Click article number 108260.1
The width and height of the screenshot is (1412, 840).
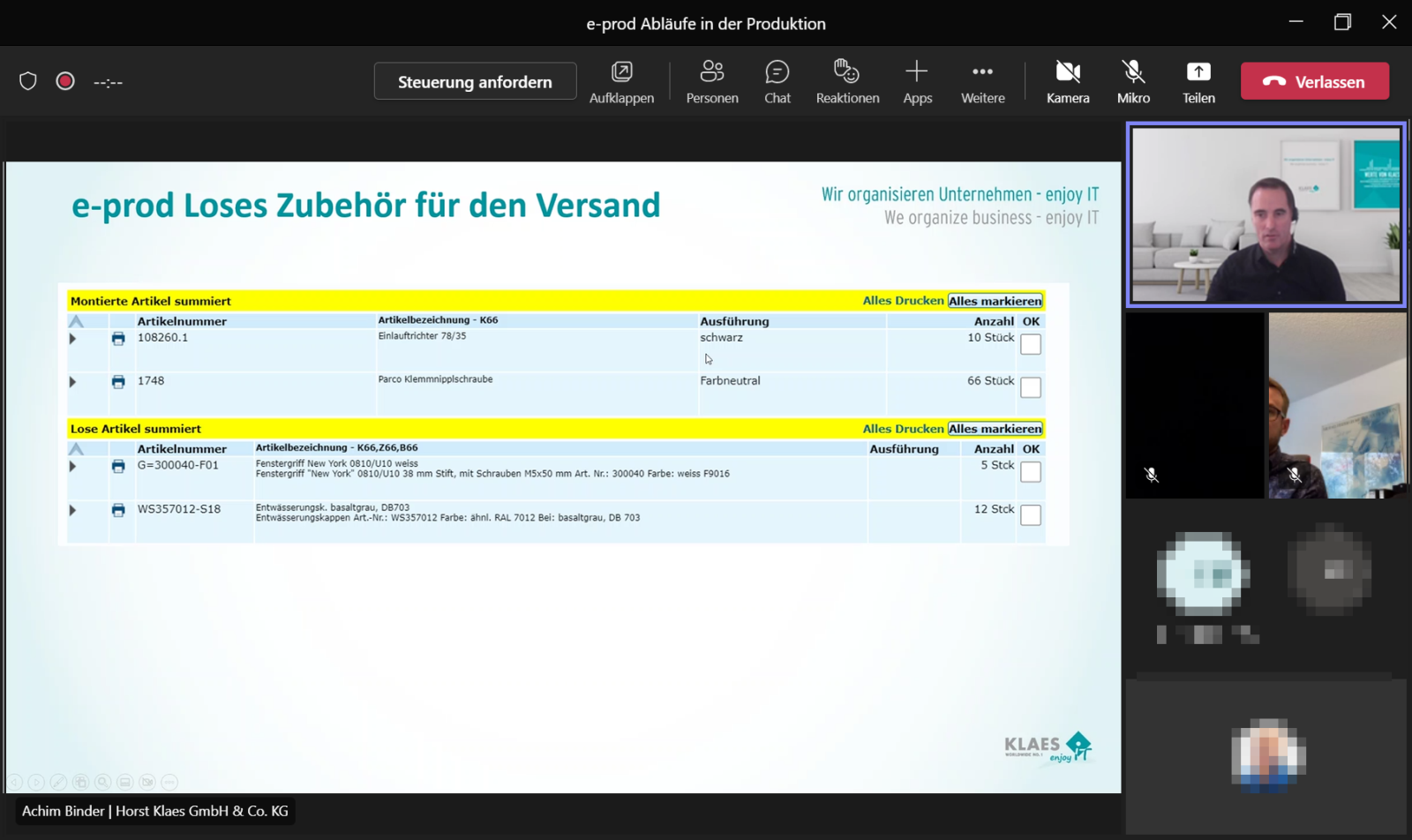(162, 337)
